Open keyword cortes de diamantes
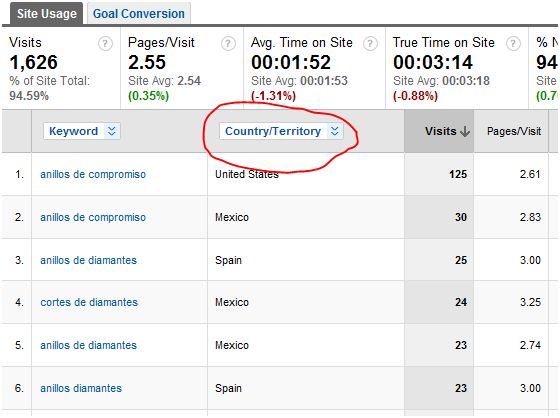Screen dimensions: 560x418 pyautogui.click(x=89, y=302)
